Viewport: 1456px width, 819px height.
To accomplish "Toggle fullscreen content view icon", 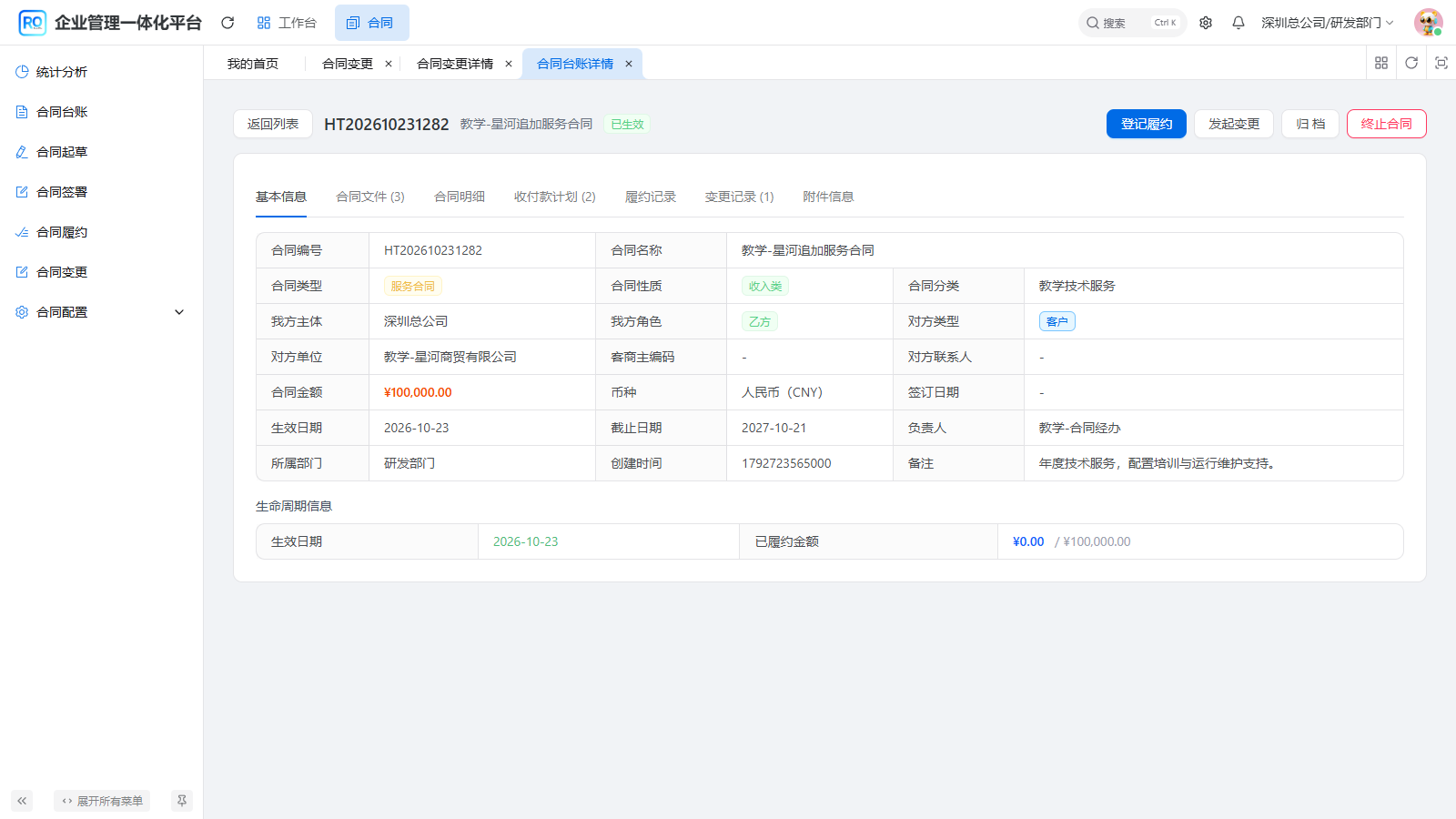I will [1441, 63].
